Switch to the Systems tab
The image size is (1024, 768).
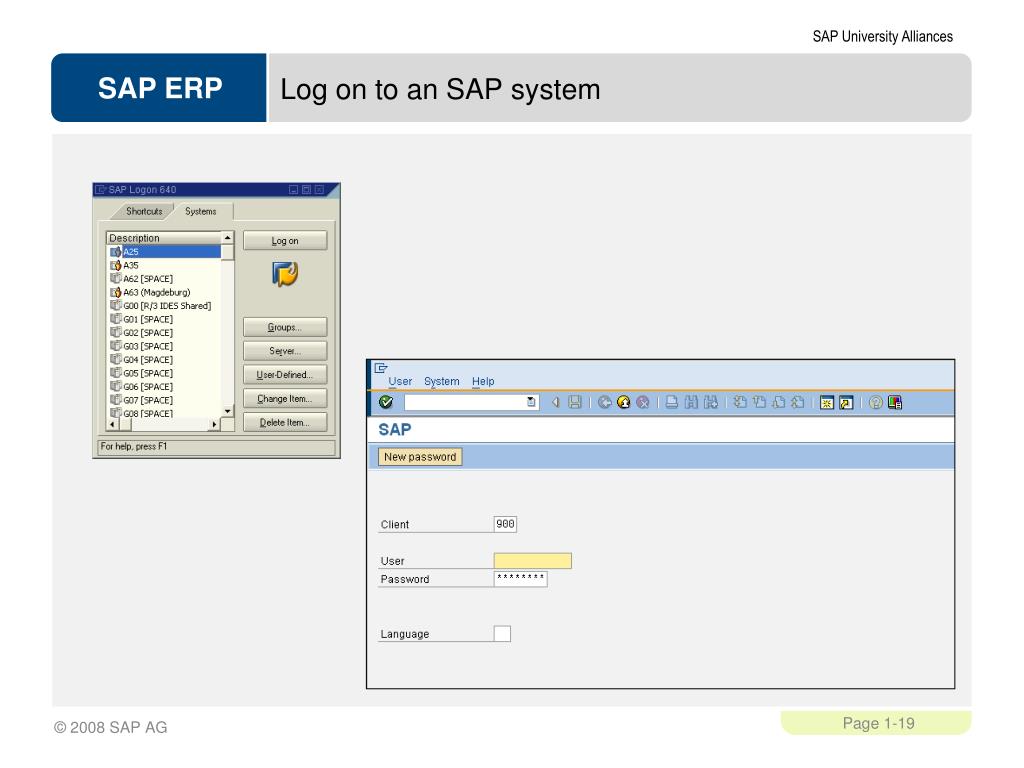pyautogui.click(x=200, y=211)
